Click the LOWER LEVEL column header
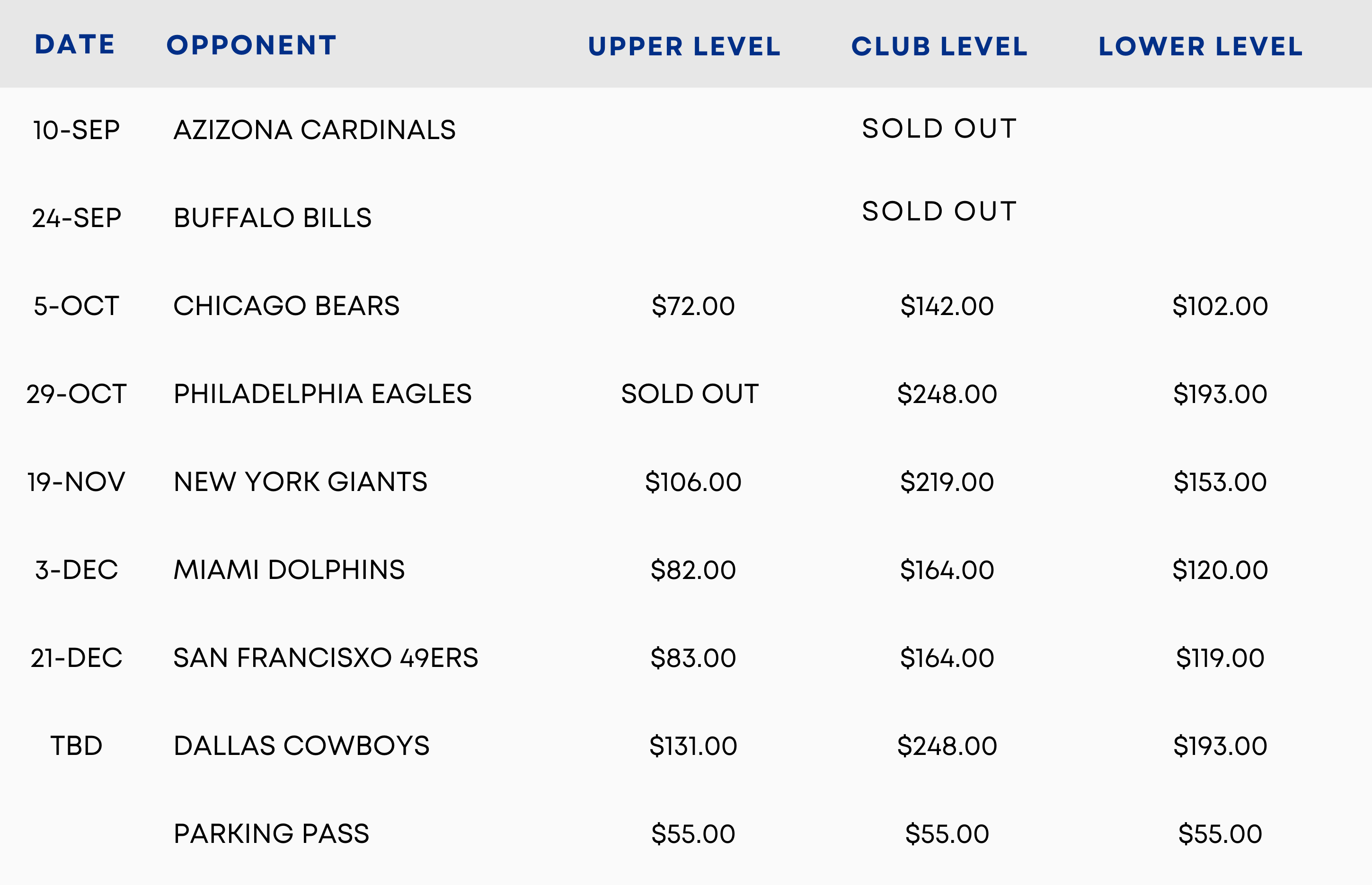 pos(1201,46)
